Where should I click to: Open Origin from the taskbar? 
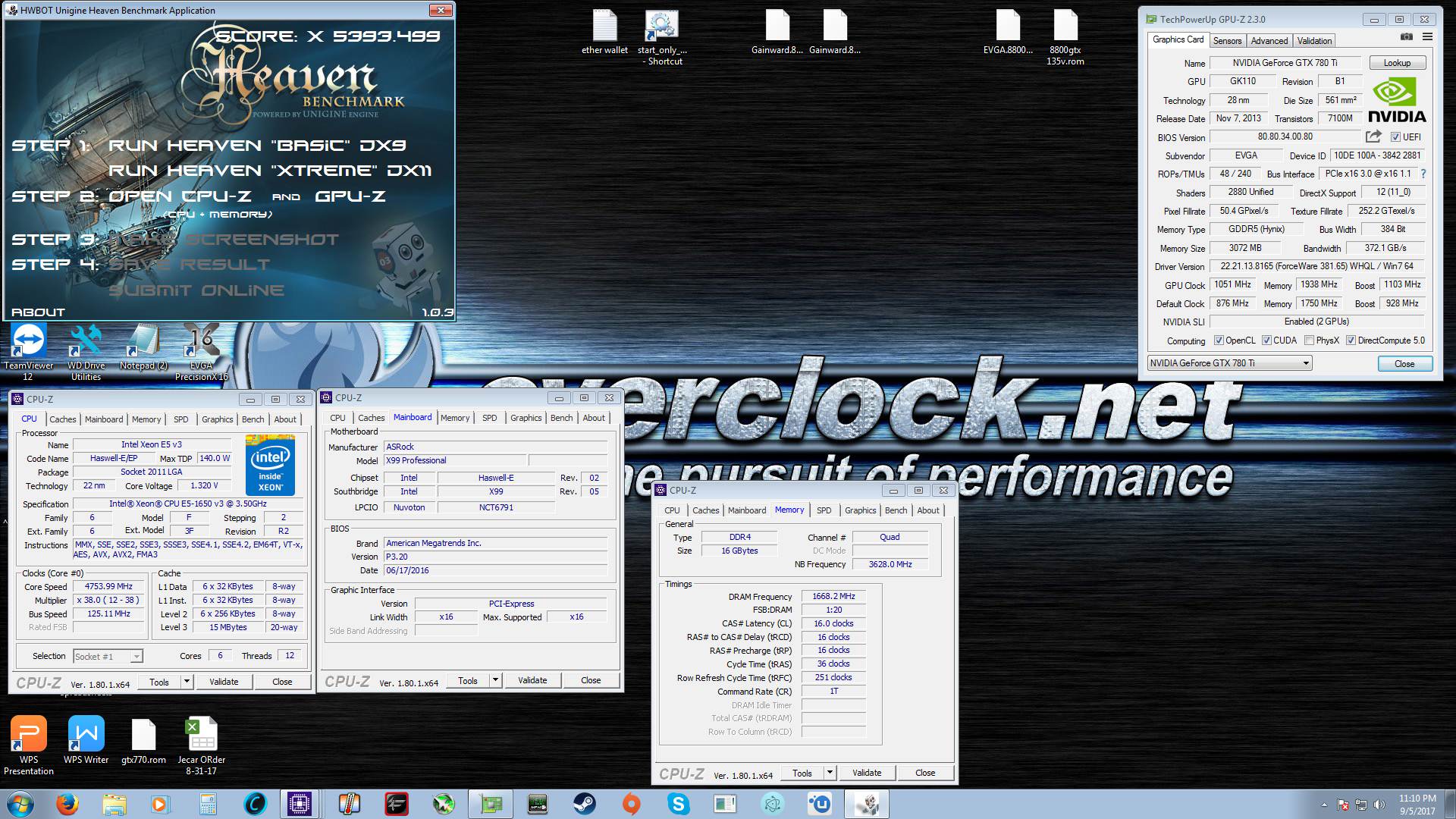(631, 804)
